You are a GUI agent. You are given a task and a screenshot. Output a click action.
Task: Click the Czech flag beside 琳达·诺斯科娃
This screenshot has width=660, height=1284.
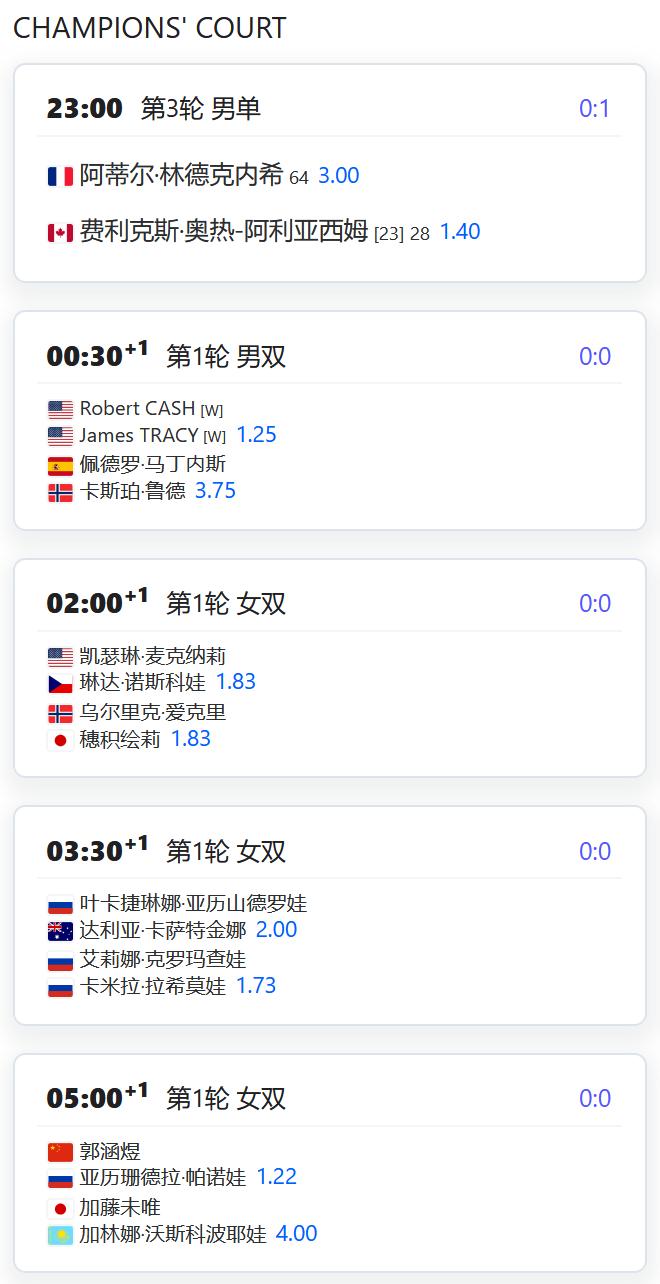(60, 683)
